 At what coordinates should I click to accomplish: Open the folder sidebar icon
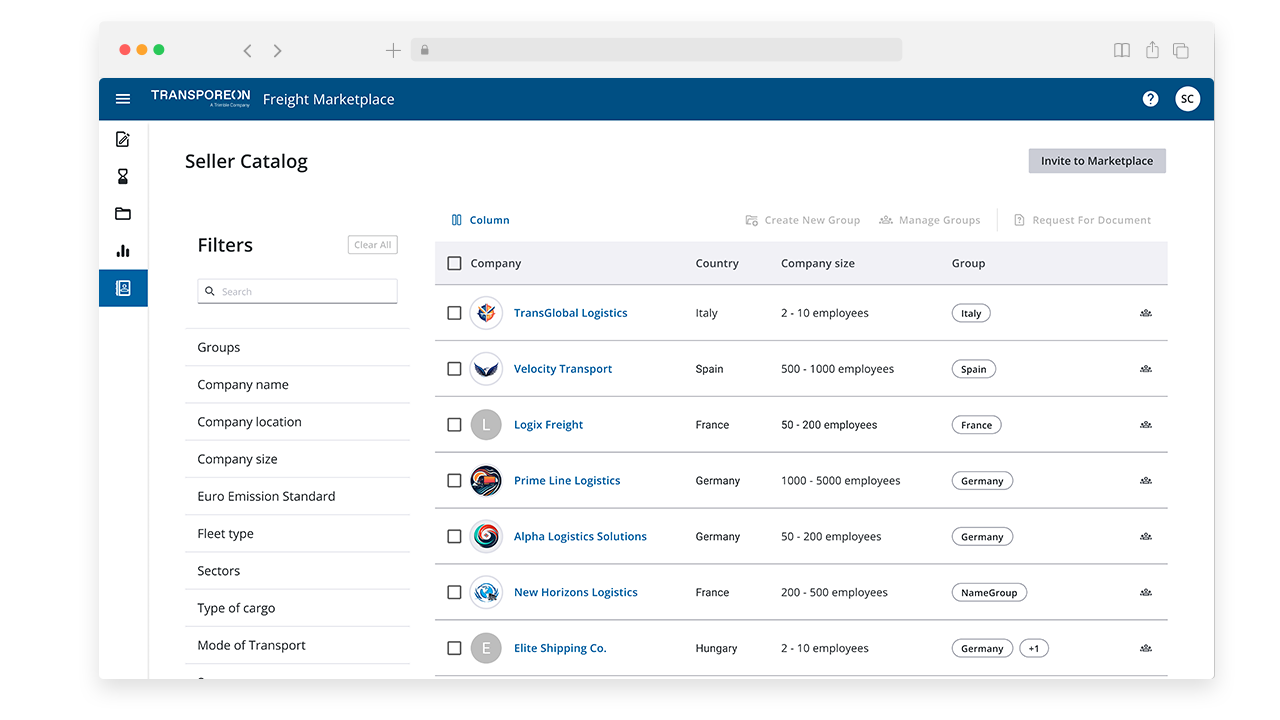(123, 214)
